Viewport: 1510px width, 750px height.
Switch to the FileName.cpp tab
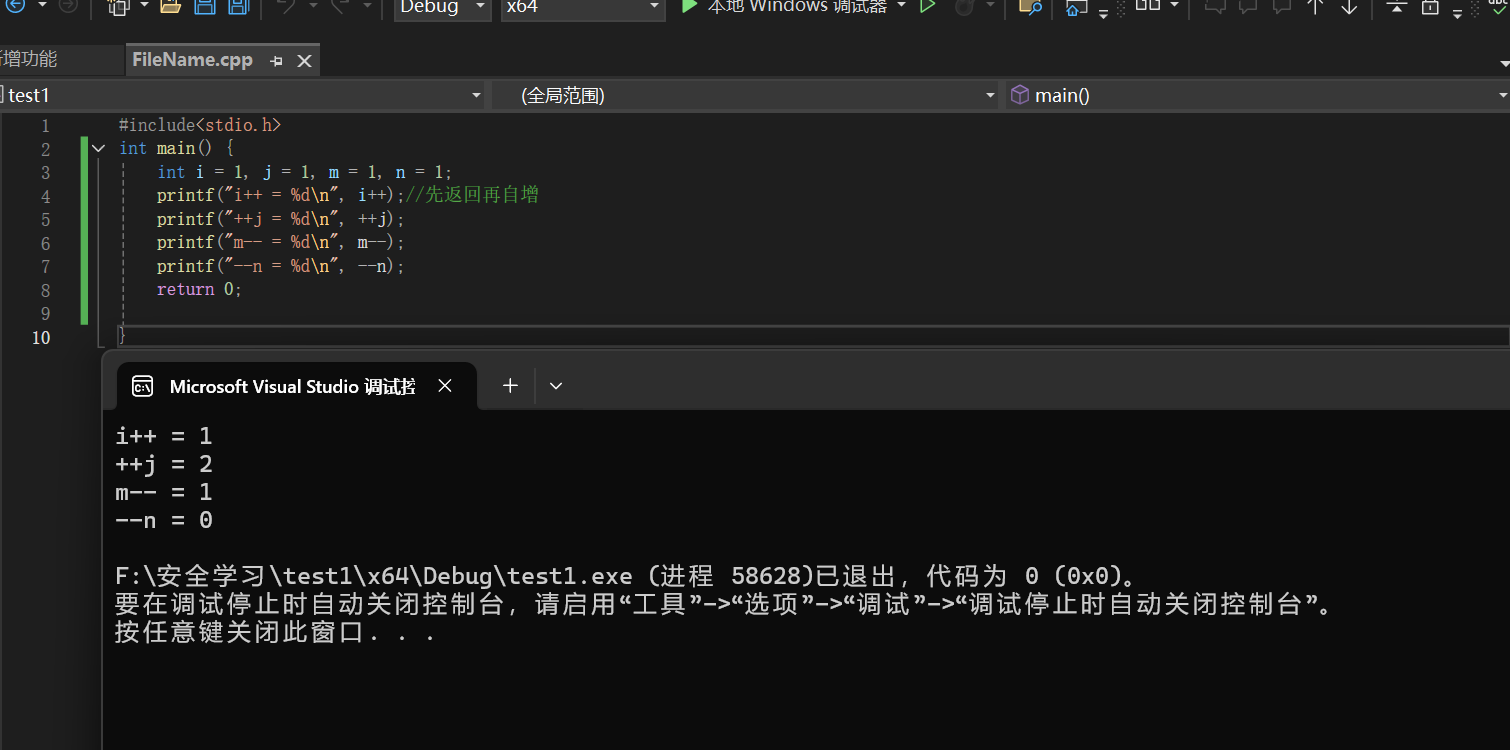click(x=192, y=60)
